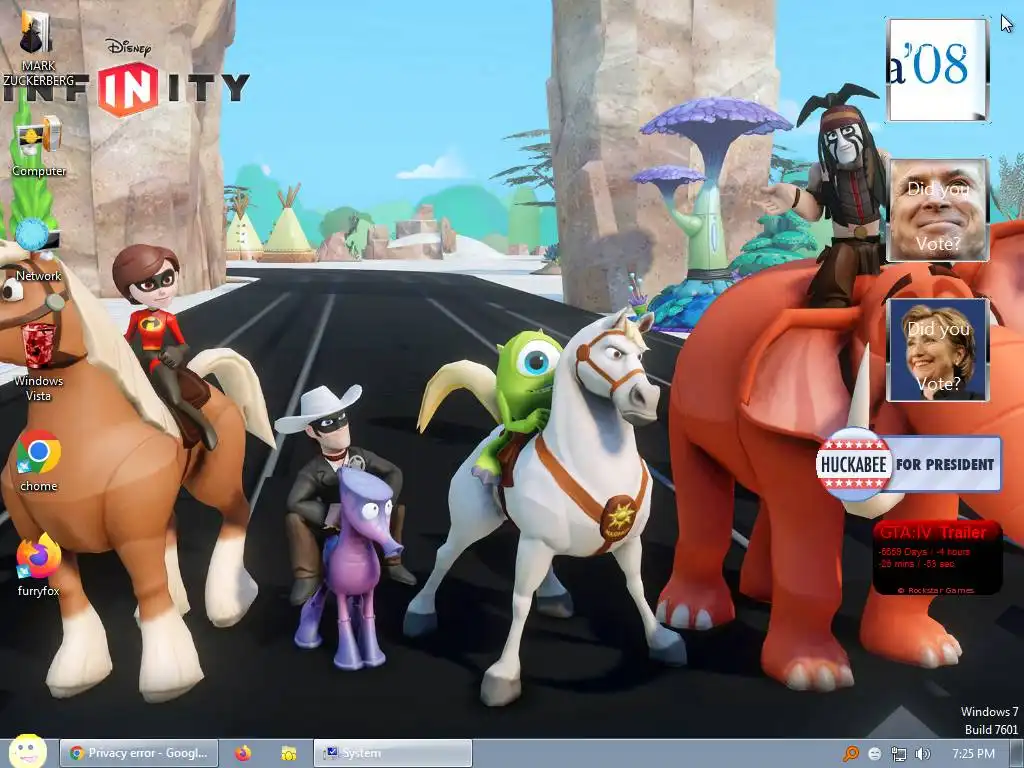Screen dimensions: 1024x768
Task: Open the file explorer folder icon in taskbar
Action: click(289, 753)
